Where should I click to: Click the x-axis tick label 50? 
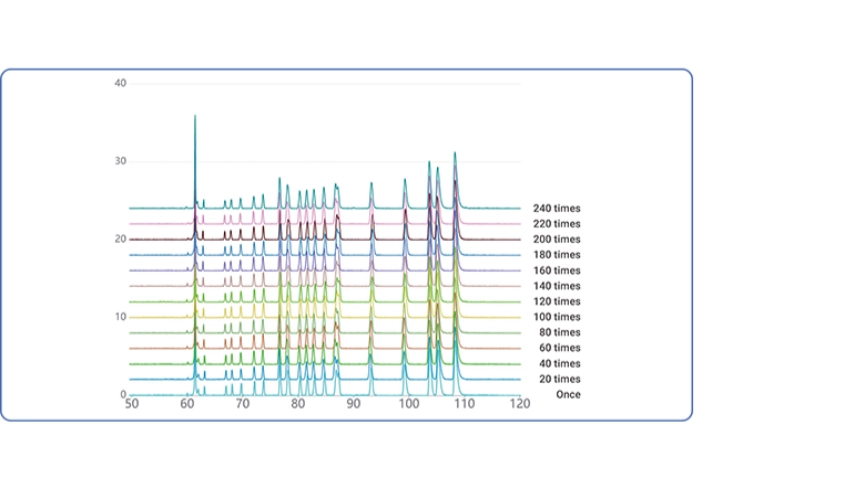[x=131, y=405]
